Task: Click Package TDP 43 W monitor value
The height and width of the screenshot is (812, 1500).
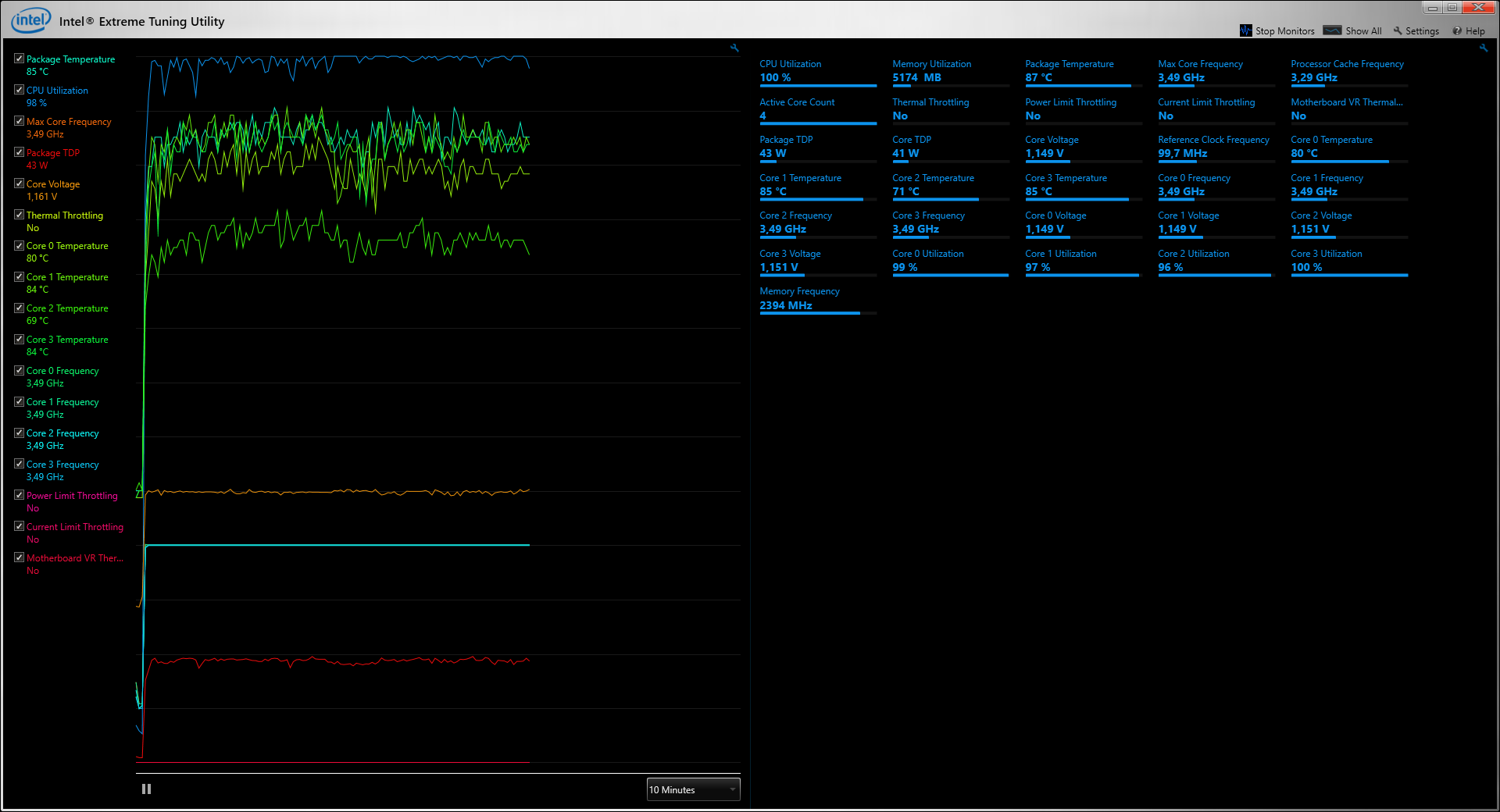Action: (x=773, y=153)
